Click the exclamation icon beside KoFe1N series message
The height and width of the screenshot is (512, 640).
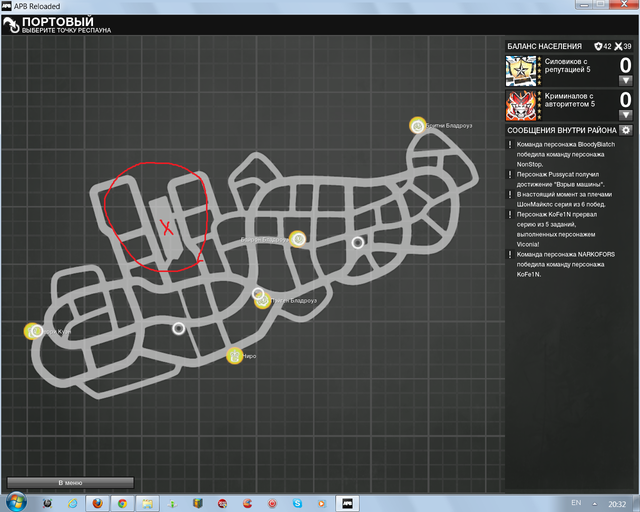[x=510, y=215]
